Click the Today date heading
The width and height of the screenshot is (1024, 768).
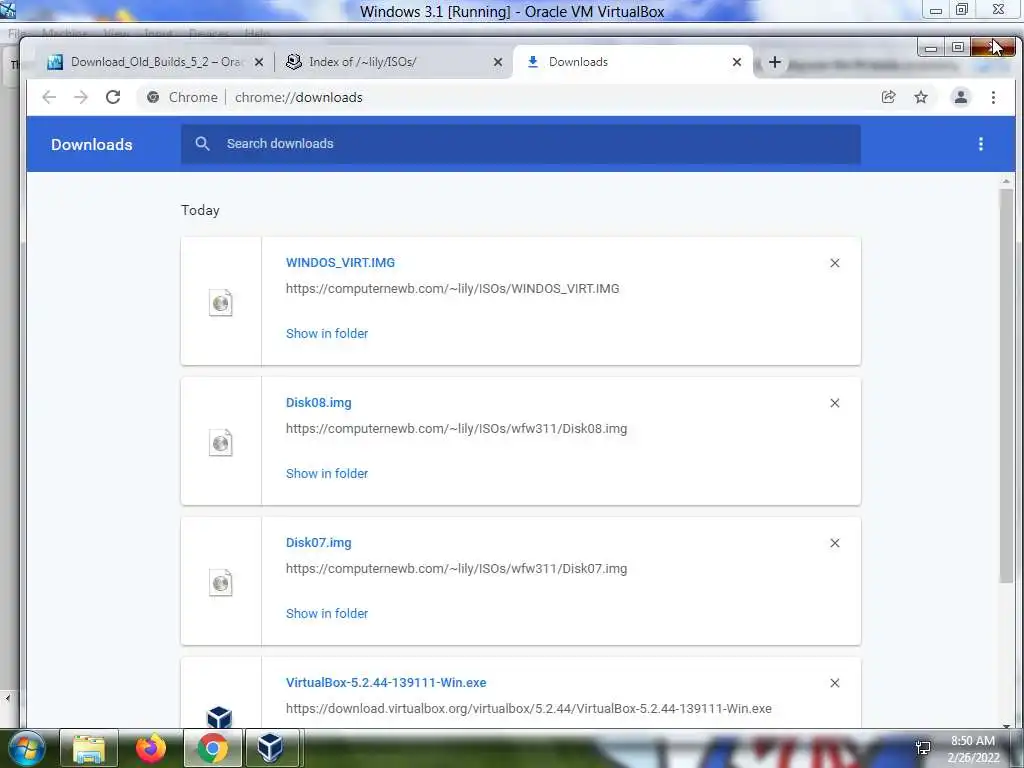coord(200,210)
